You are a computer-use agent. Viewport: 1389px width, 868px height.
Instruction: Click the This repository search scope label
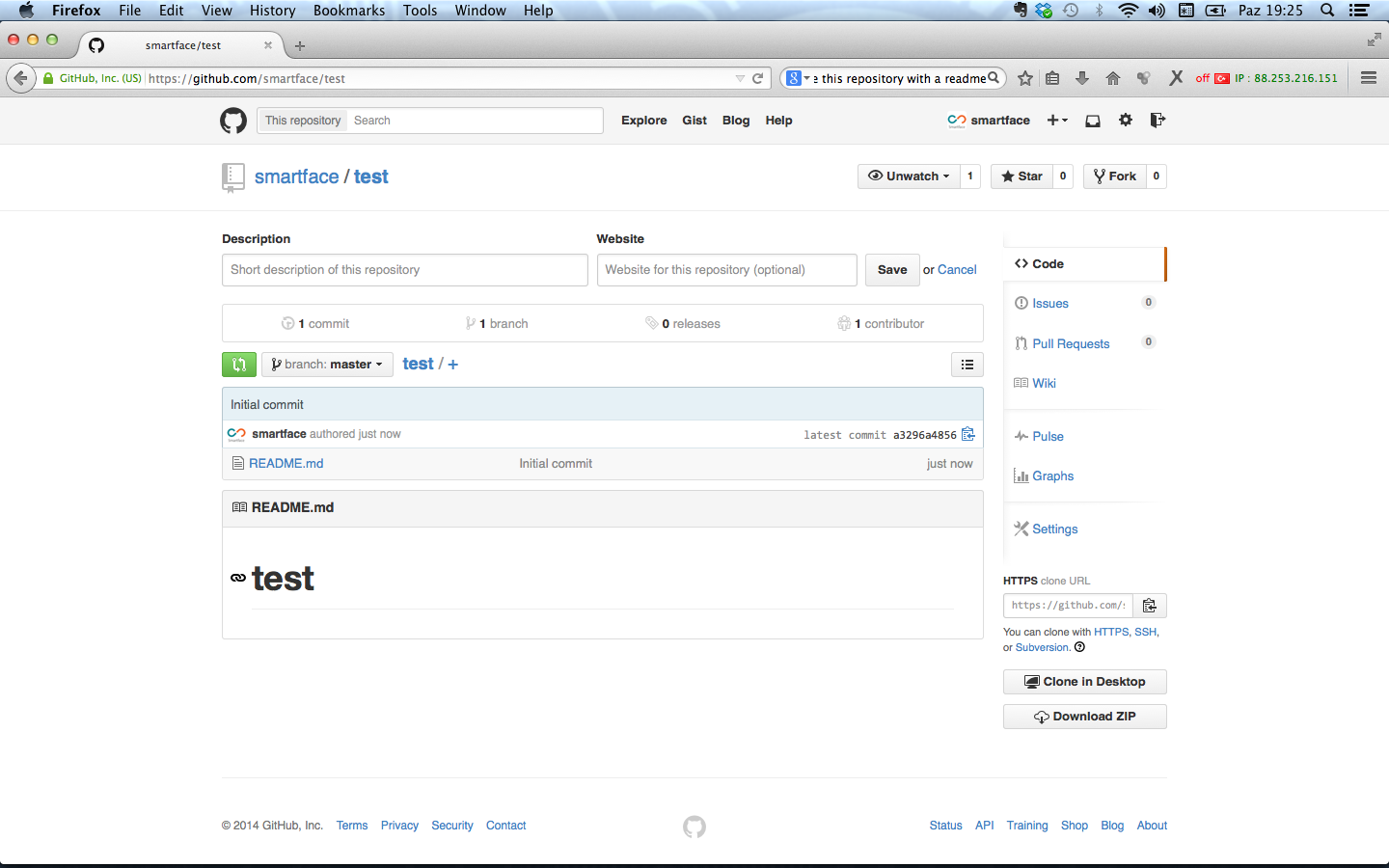pyautogui.click(x=303, y=121)
